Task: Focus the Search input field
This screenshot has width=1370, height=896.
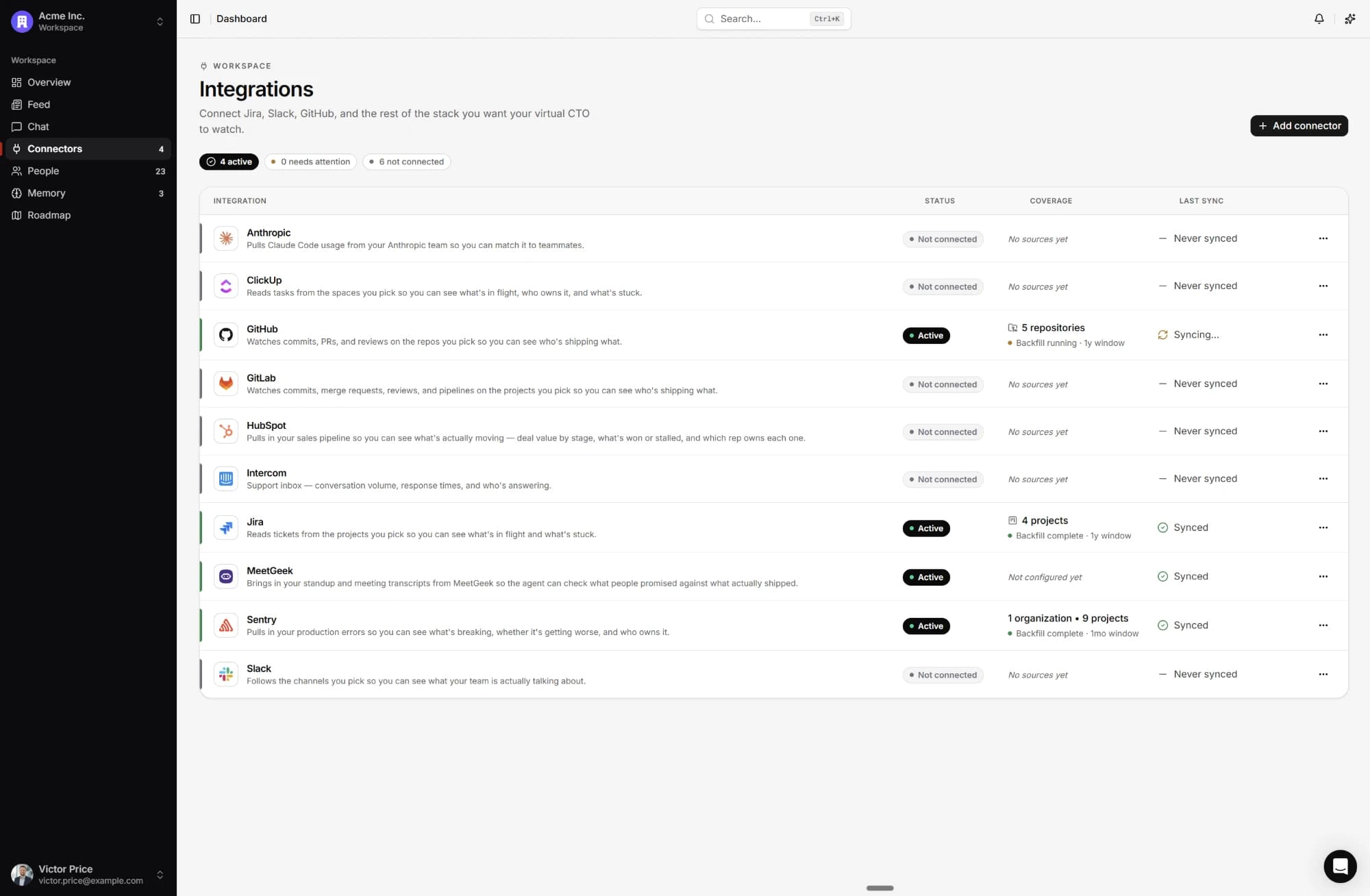Action: pyautogui.click(x=773, y=19)
